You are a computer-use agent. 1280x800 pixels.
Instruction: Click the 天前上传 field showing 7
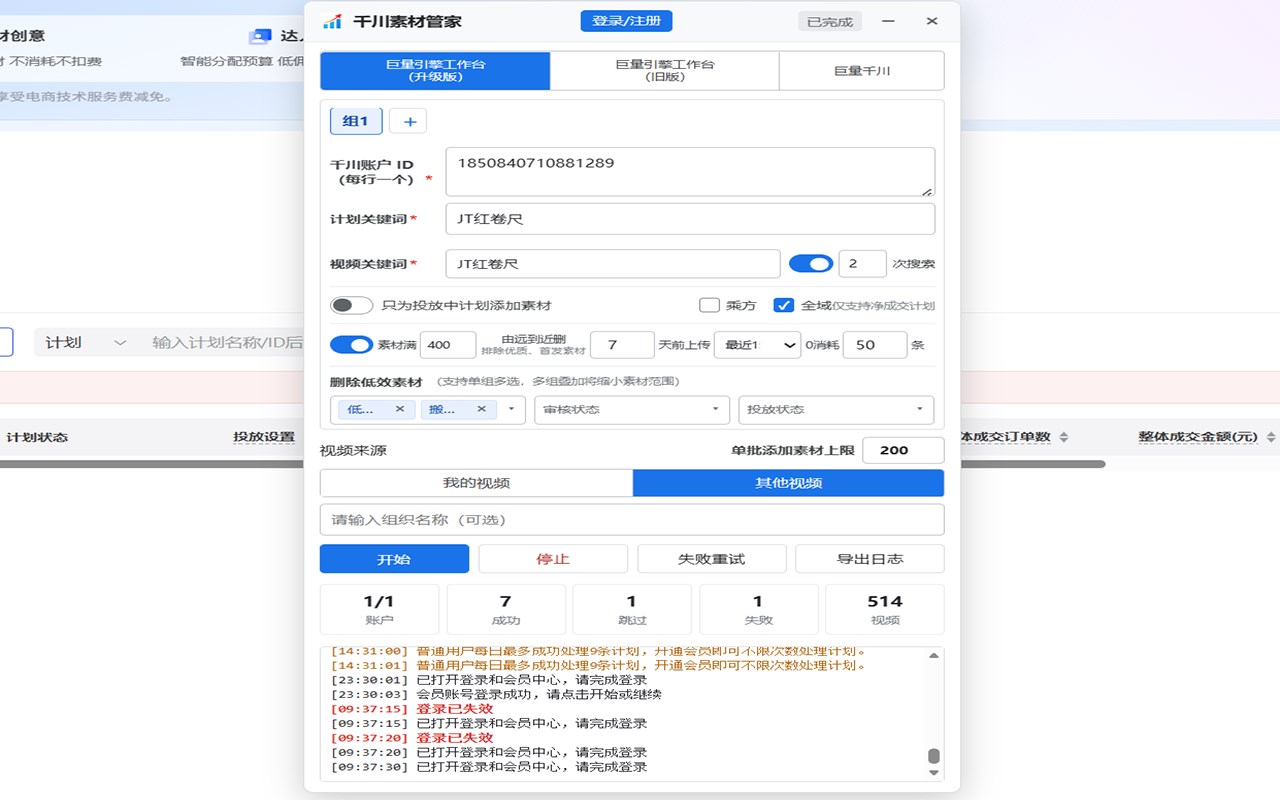622,345
